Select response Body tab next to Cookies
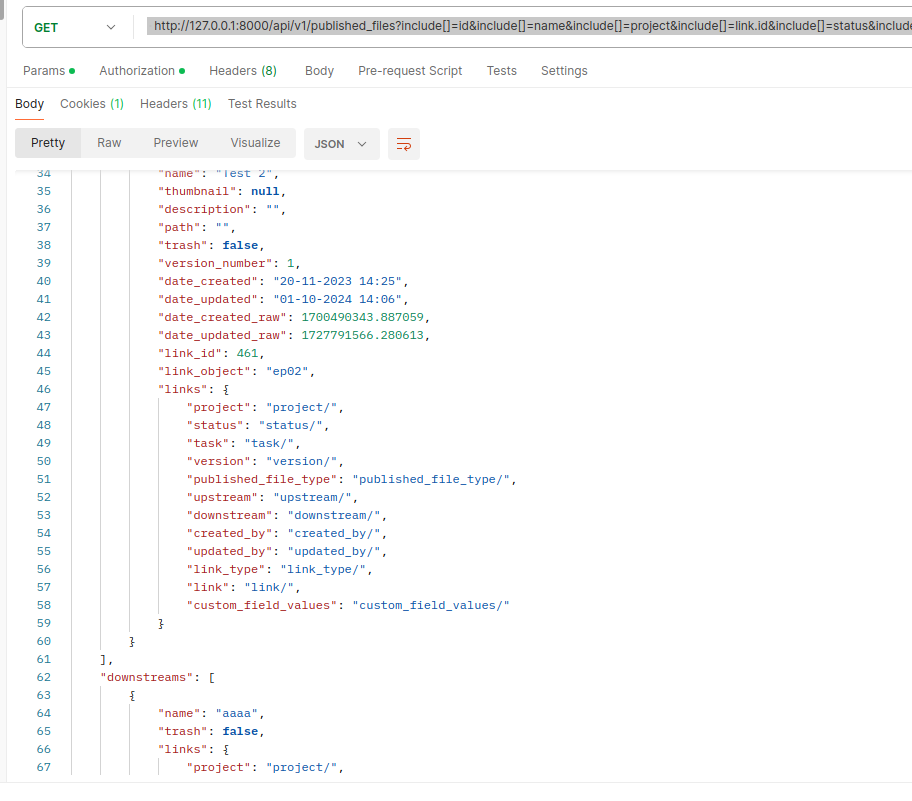 point(29,104)
